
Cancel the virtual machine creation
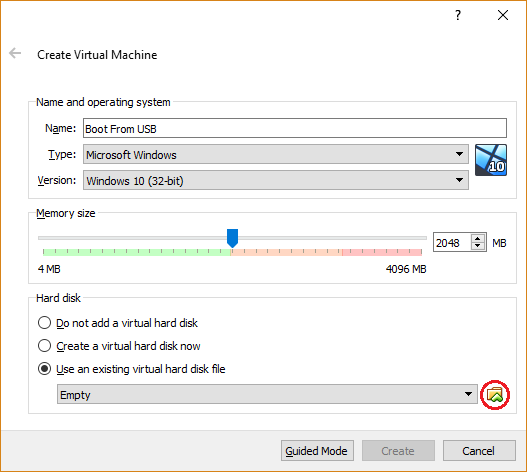(479, 451)
